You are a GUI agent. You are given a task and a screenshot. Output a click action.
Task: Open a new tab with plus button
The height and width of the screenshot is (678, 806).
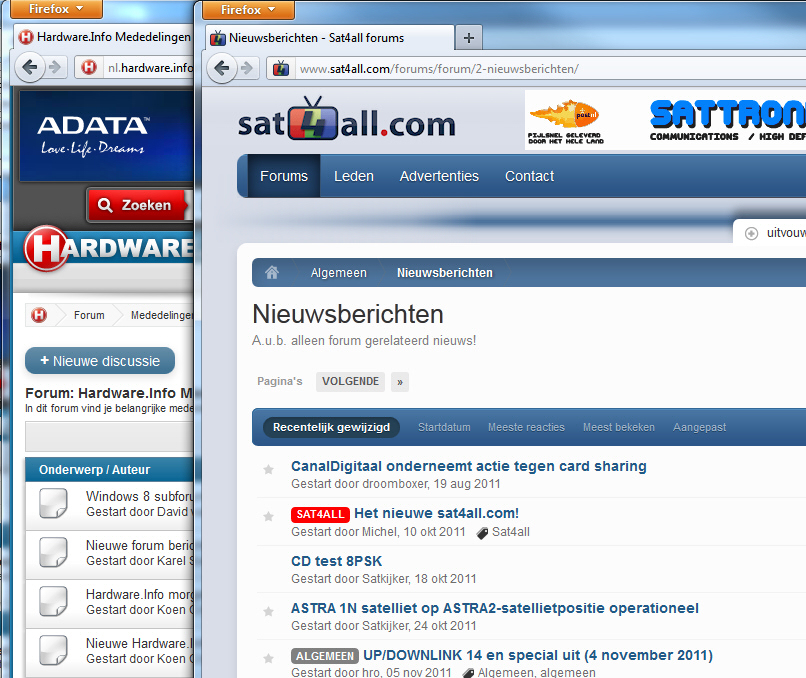click(x=468, y=38)
